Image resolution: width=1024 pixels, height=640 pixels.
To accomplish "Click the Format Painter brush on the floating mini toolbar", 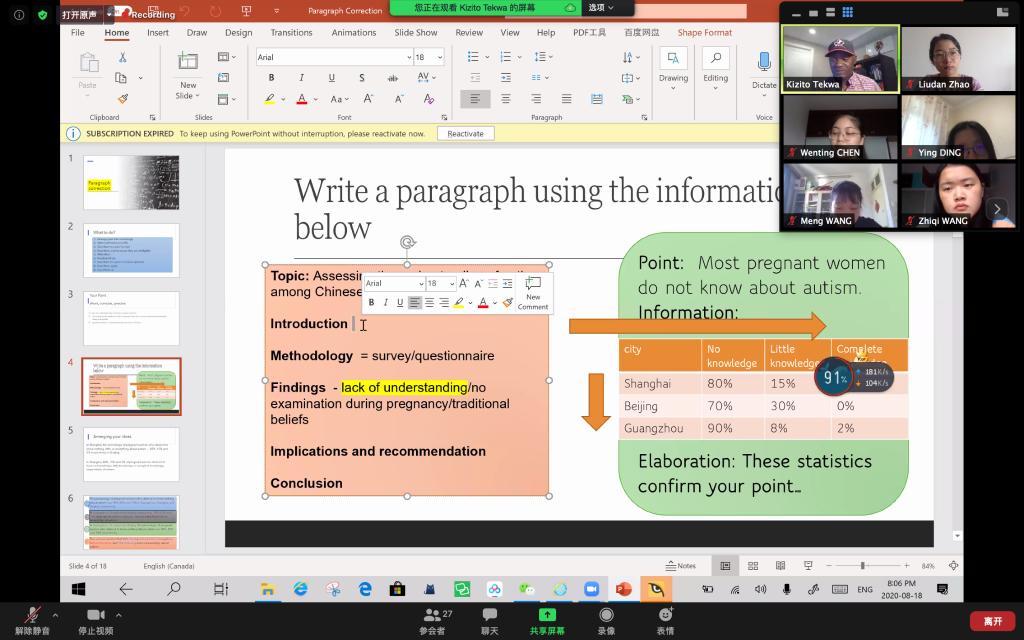I will click(507, 302).
